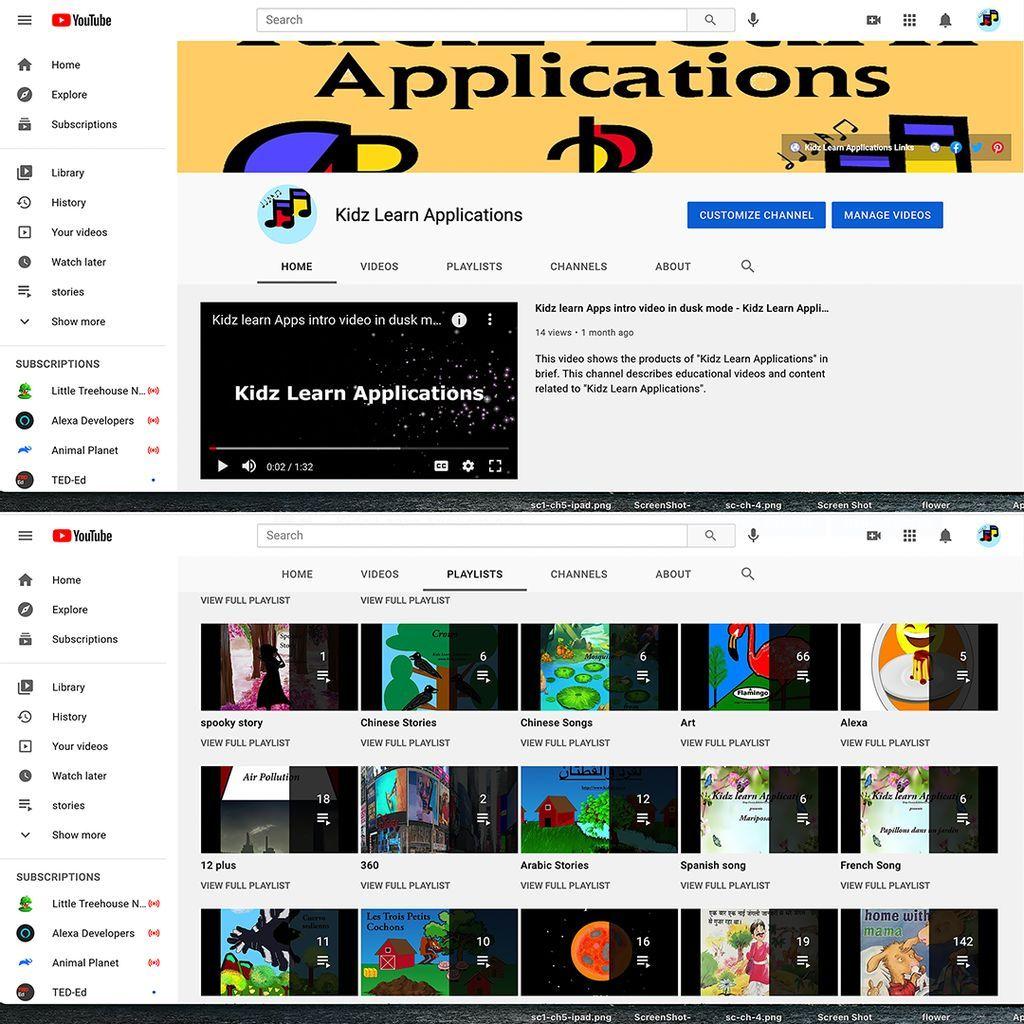Screen dimensions: 1024x1024
Task: Activate voice search microphone in bottom window
Action: (x=753, y=536)
